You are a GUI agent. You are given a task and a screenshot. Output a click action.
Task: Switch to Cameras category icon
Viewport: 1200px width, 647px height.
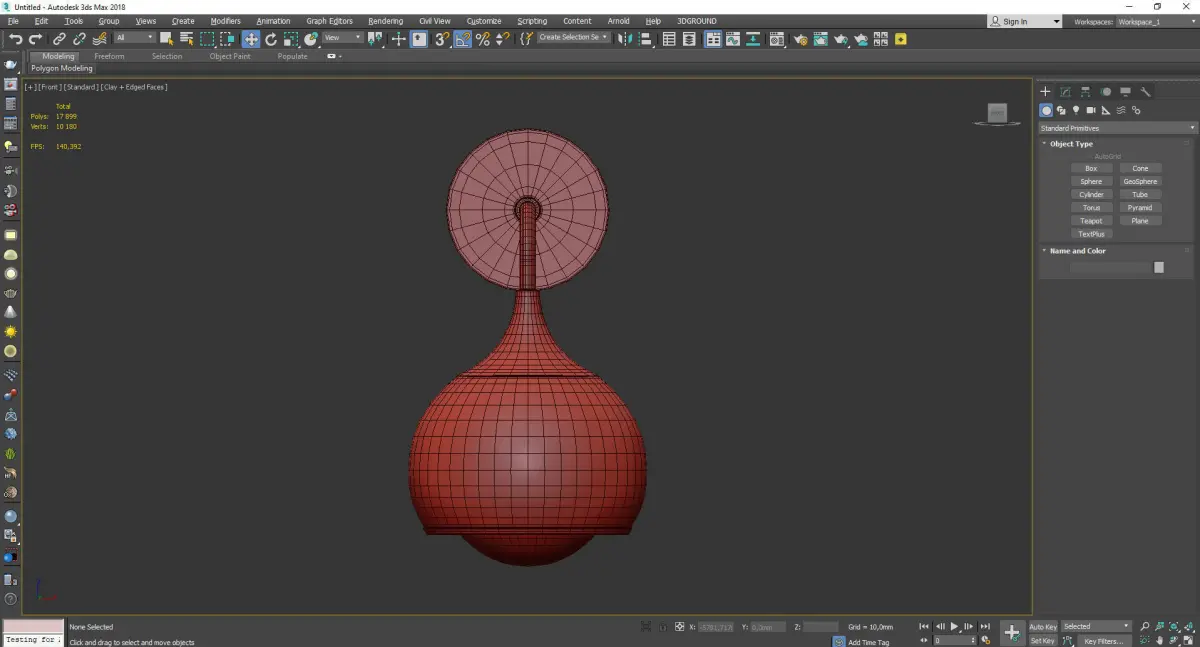point(1091,110)
